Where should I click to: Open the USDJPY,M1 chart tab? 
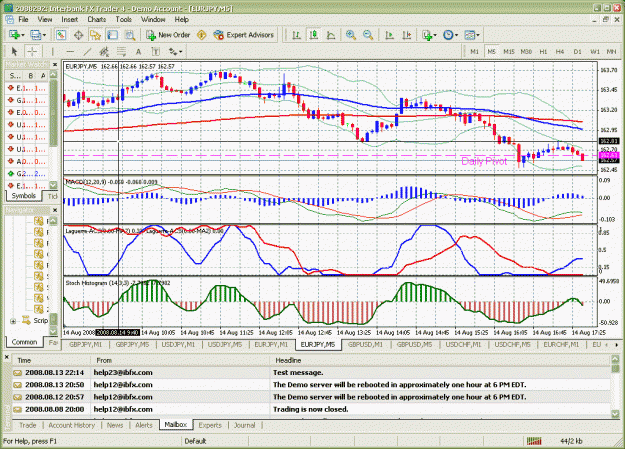pos(178,344)
